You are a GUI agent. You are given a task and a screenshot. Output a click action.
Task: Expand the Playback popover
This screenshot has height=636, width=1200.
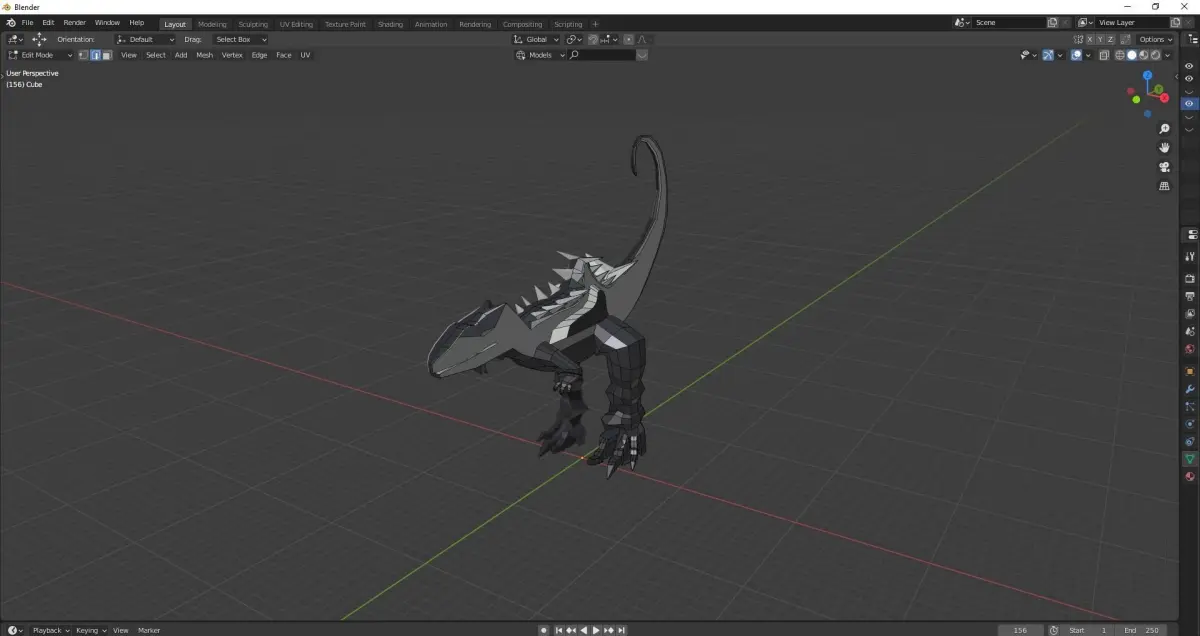(50, 630)
